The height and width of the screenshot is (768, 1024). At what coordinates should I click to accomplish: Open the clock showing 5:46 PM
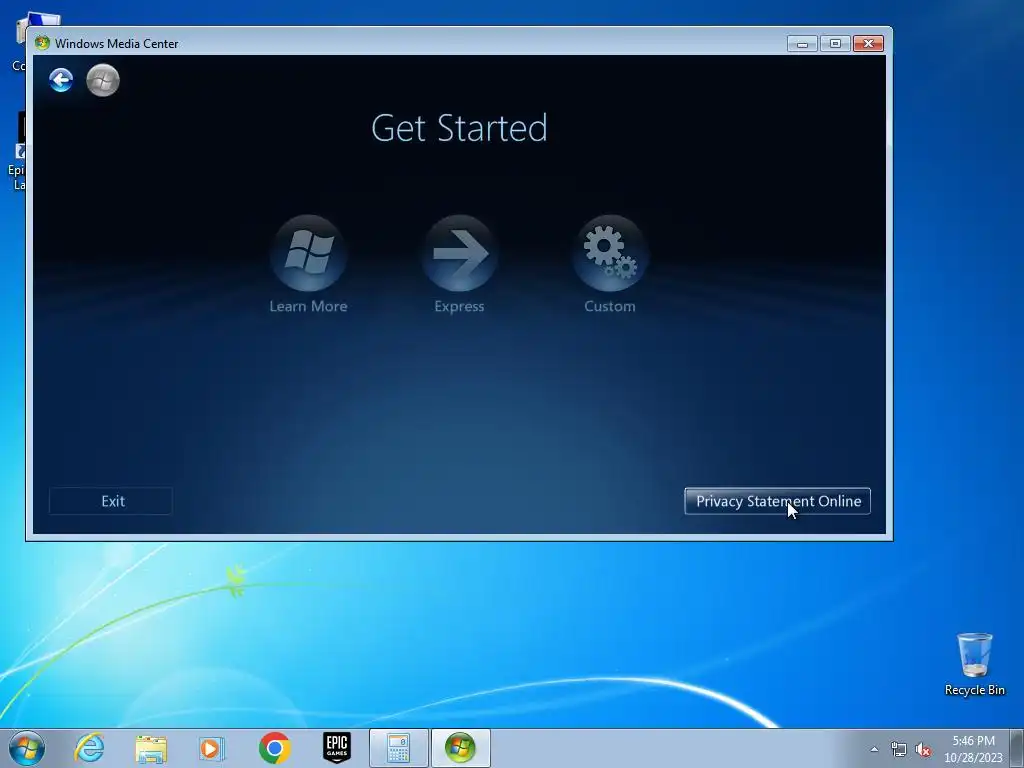click(973, 748)
